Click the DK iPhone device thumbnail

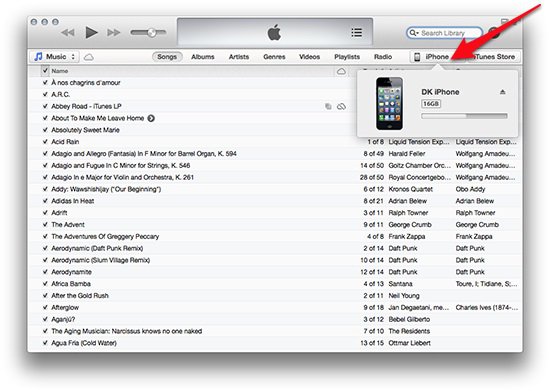pos(389,103)
